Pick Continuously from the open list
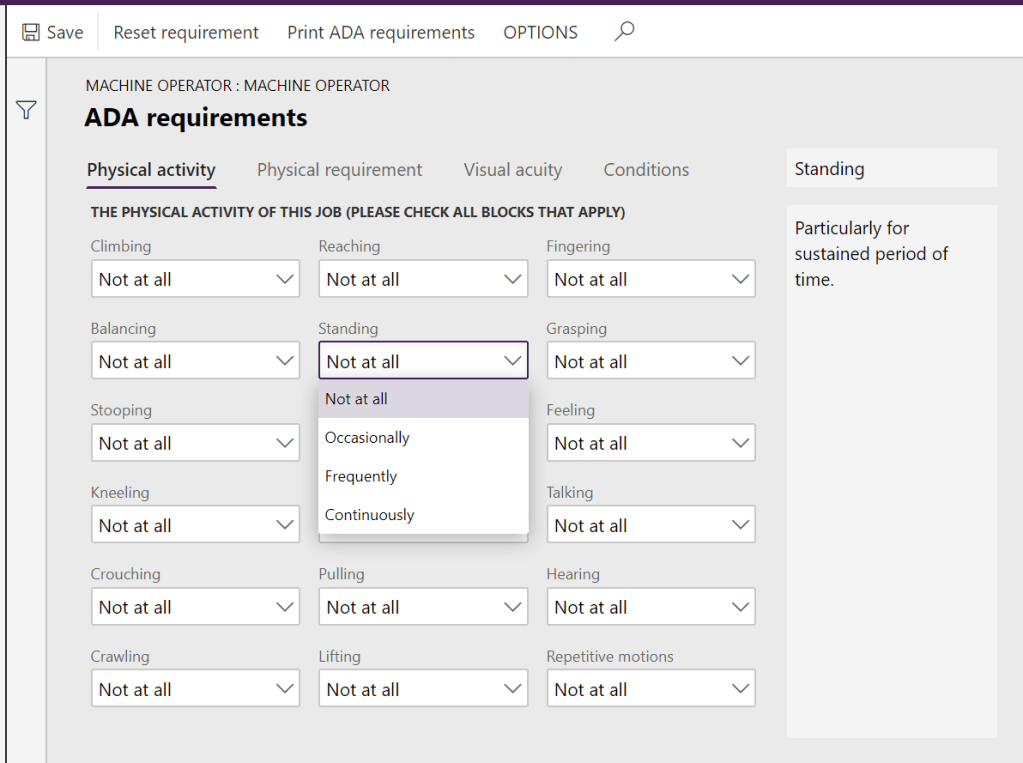Screen dimensions: 1023x763 [x=369, y=516]
